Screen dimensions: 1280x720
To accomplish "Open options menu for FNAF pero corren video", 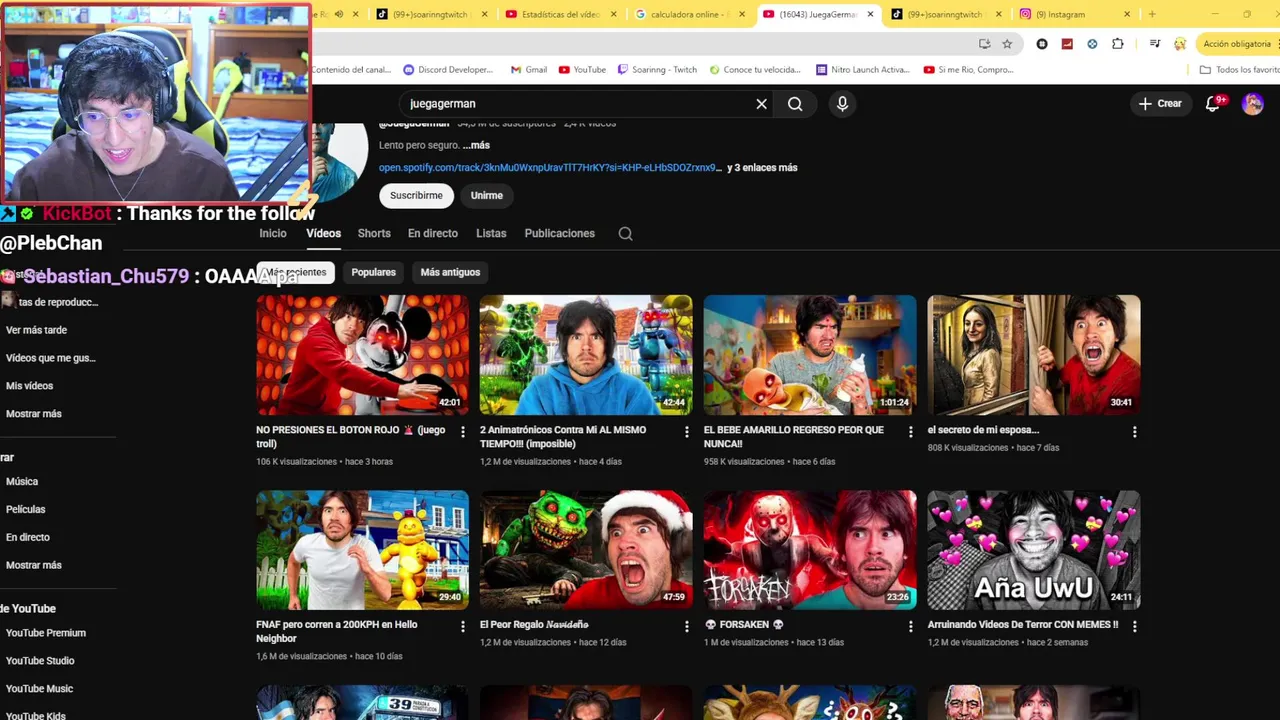I will pyautogui.click(x=462, y=626).
